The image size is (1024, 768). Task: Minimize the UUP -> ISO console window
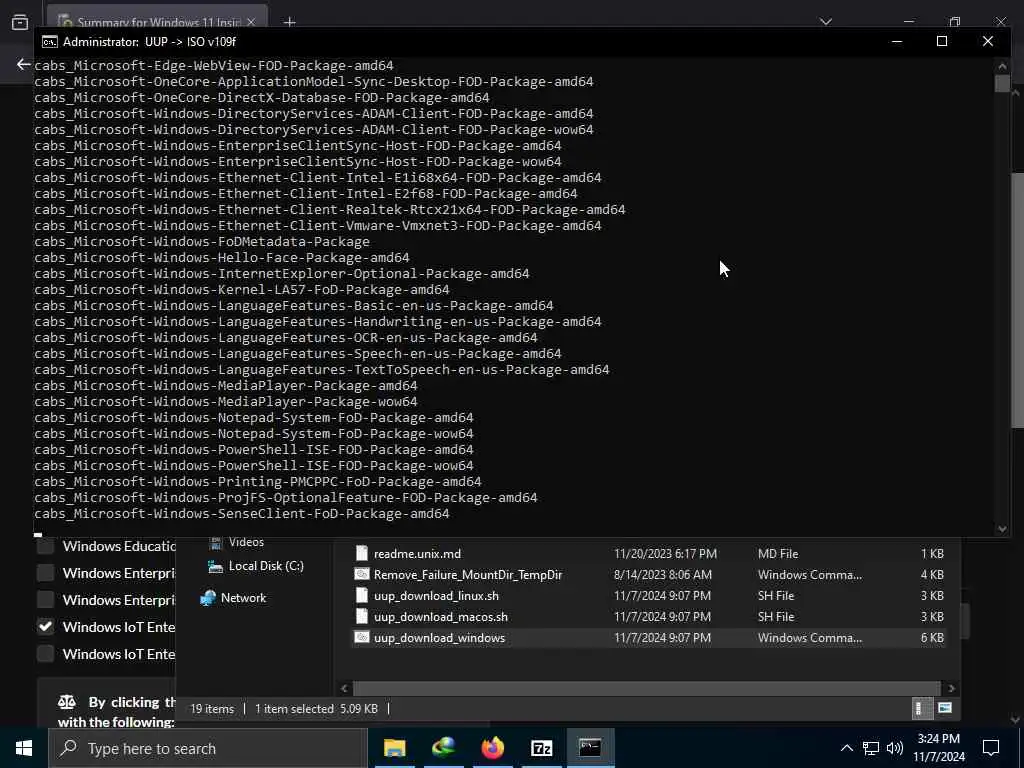[897, 41]
